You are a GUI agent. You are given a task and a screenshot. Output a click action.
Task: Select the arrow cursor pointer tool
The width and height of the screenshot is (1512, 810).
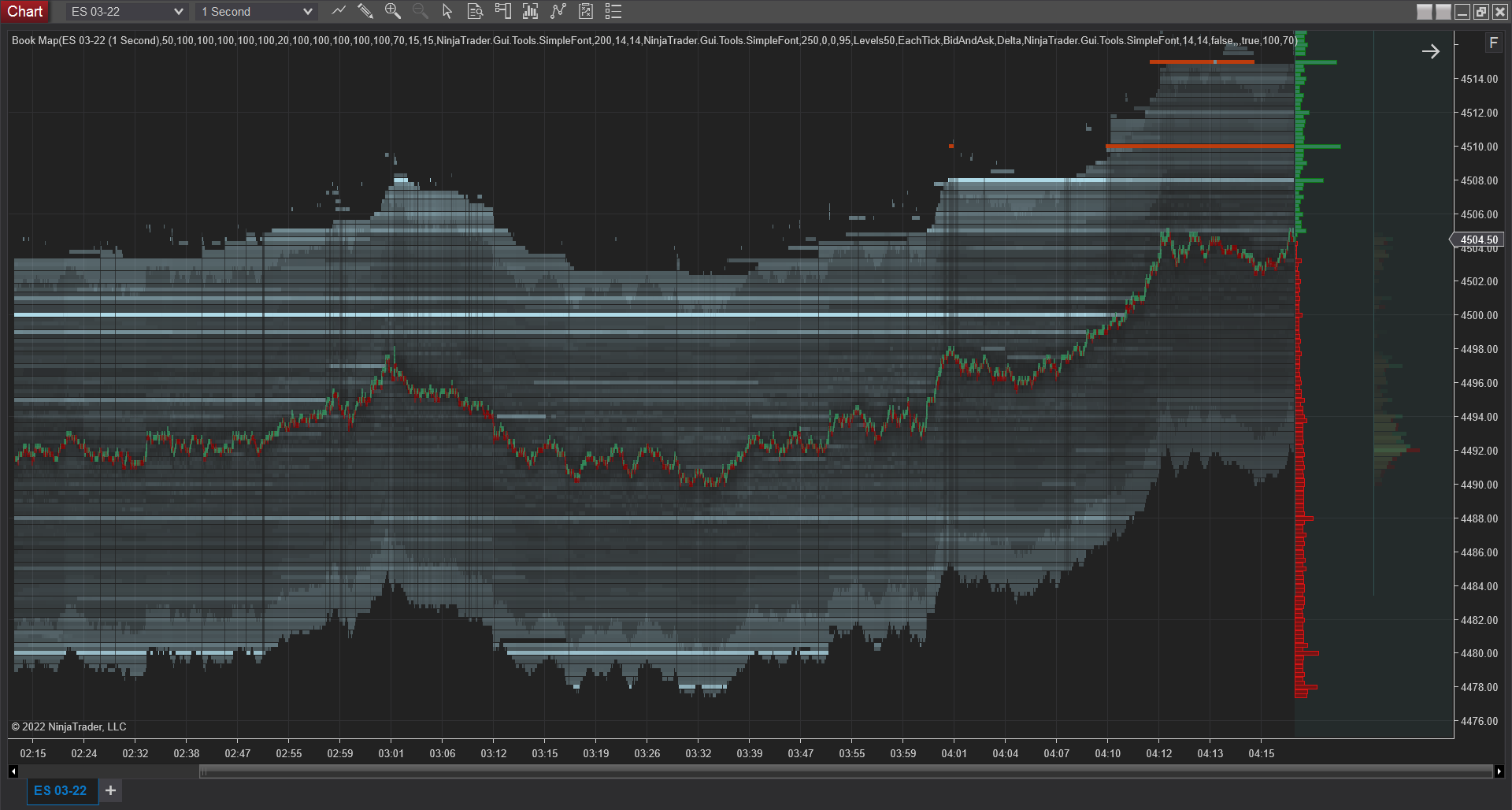[x=447, y=11]
